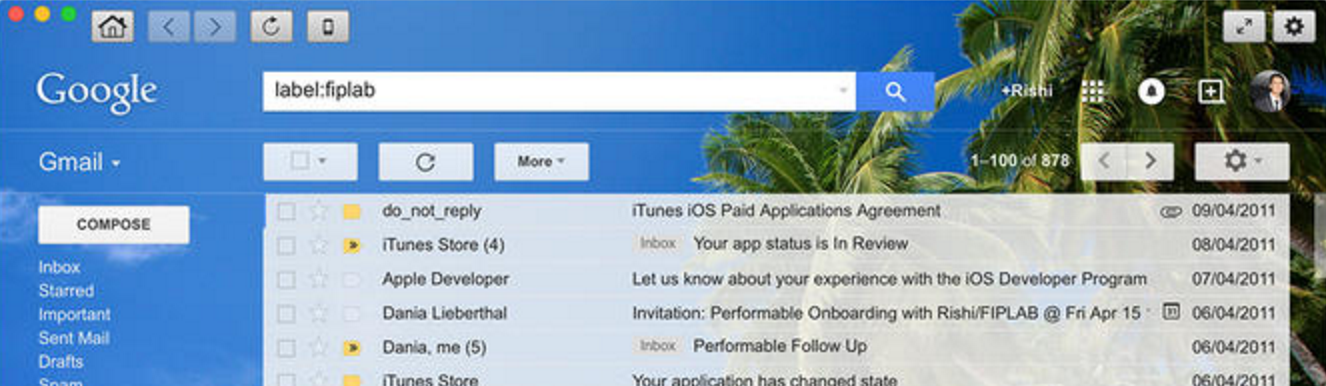Viewport: 1326px width, 386px height.
Task: Select the do_not_reply email checkbox
Action: 287,211
